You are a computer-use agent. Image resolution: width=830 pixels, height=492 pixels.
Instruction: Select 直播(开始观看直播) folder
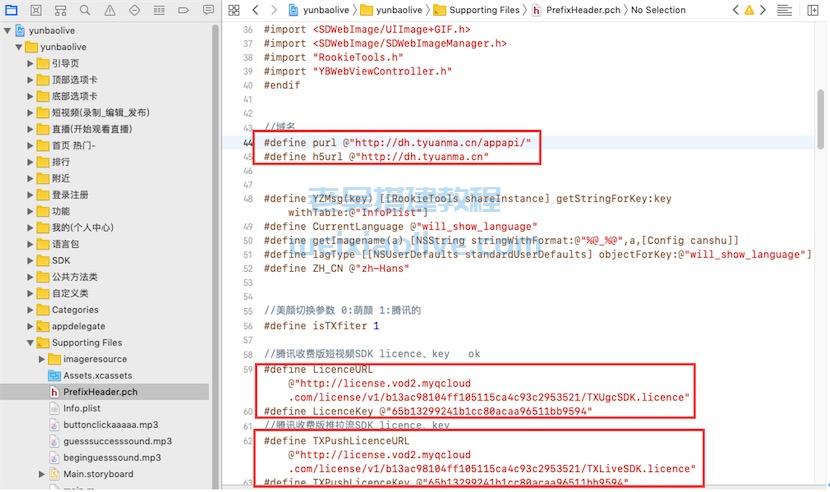point(85,129)
